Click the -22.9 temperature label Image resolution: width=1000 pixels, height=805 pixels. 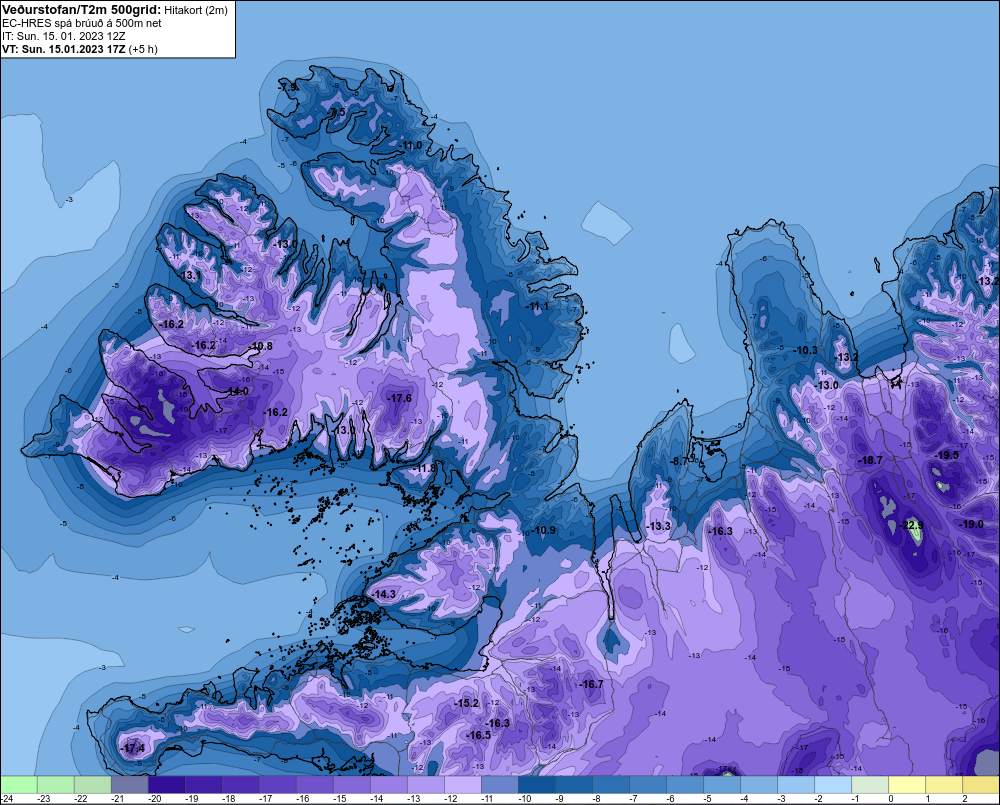click(x=911, y=525)
